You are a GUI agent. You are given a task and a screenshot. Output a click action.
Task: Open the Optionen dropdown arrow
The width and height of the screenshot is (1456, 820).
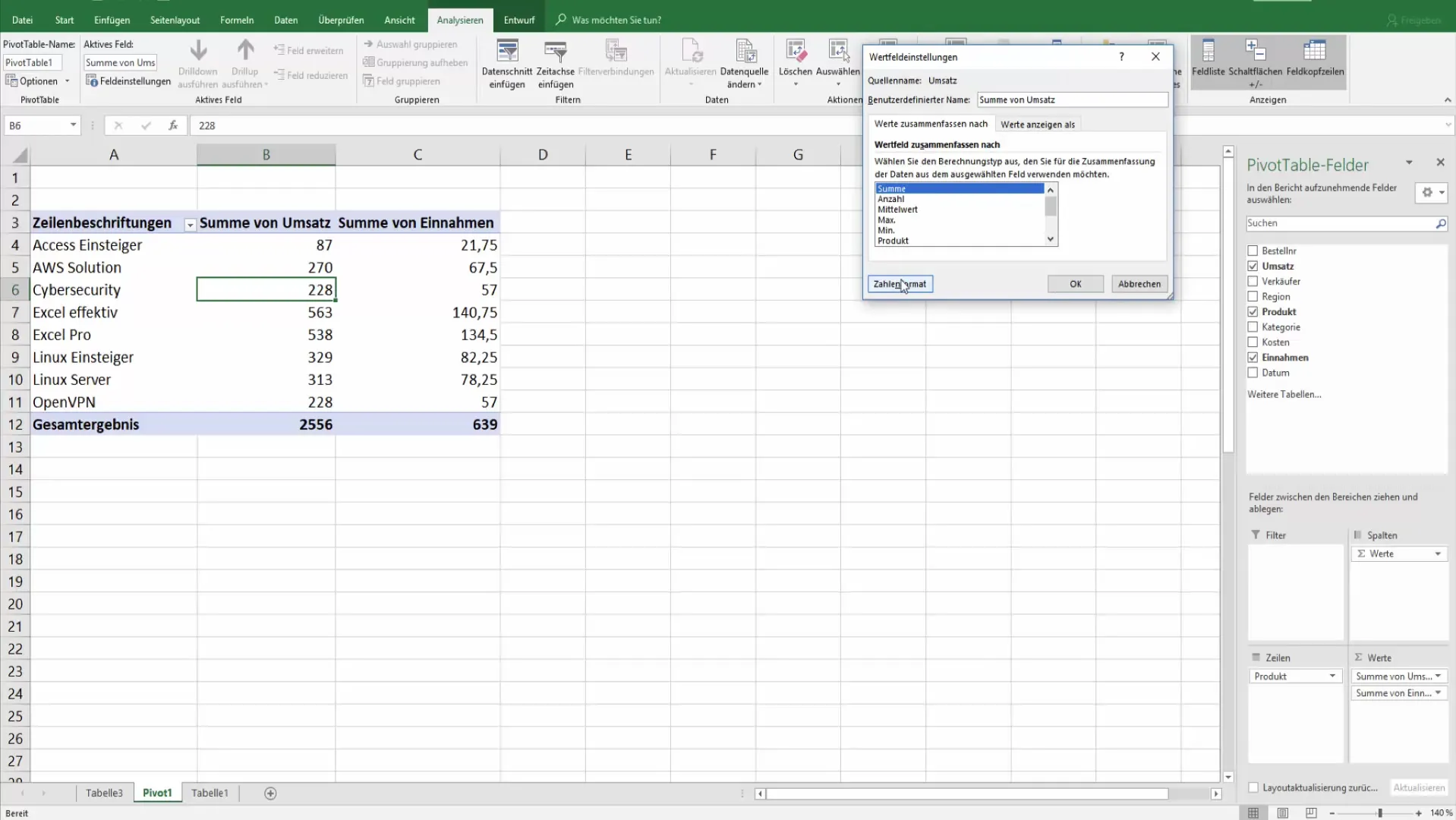(x=67, y=81)
